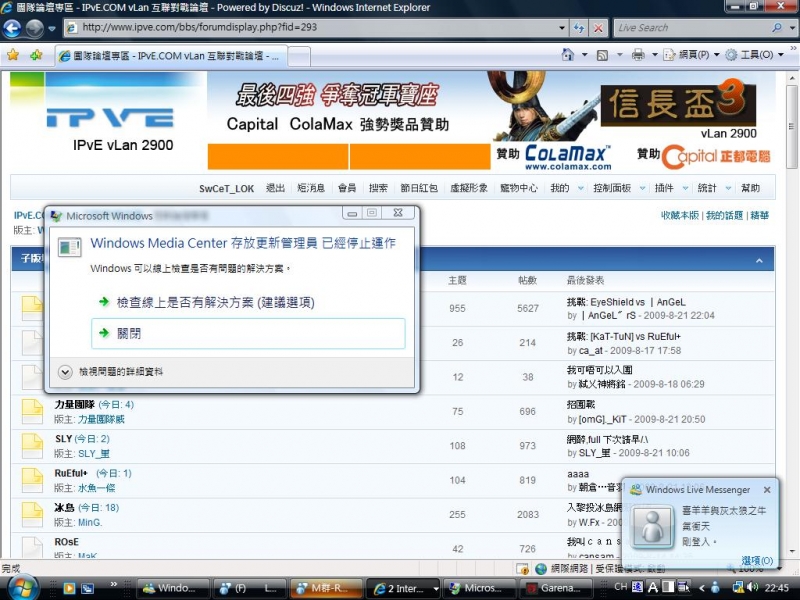Open a new blank tab
The height and width of the screenshot is (600, 800).
coord(299,56)
